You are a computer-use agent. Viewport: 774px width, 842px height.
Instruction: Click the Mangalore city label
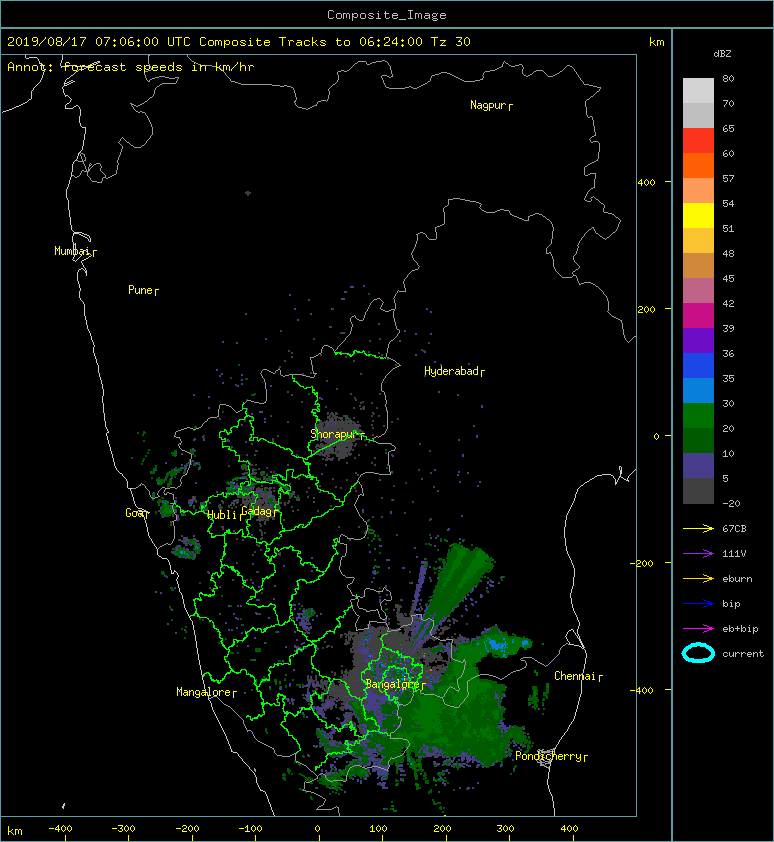204,692
